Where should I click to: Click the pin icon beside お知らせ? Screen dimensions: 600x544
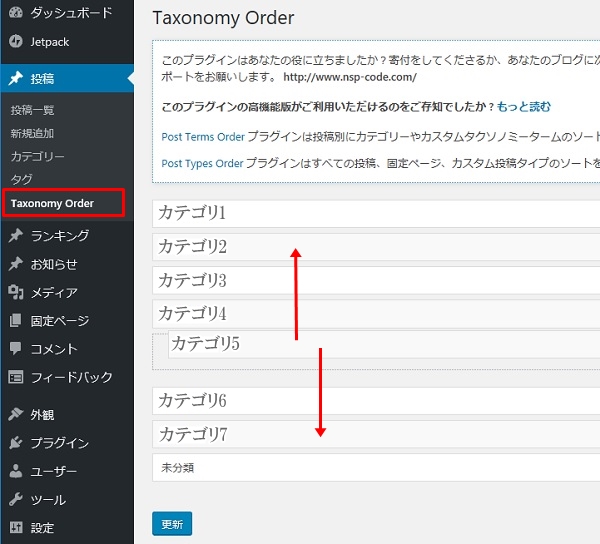pos(16,264)
